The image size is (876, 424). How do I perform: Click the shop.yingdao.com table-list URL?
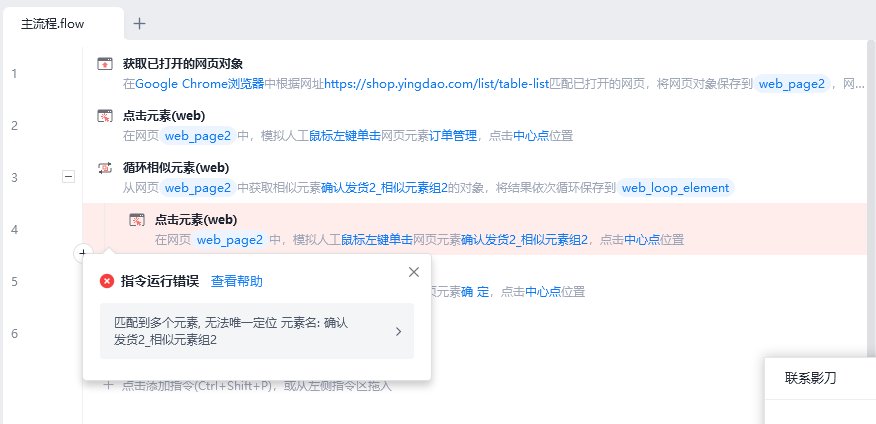(437, 84)
